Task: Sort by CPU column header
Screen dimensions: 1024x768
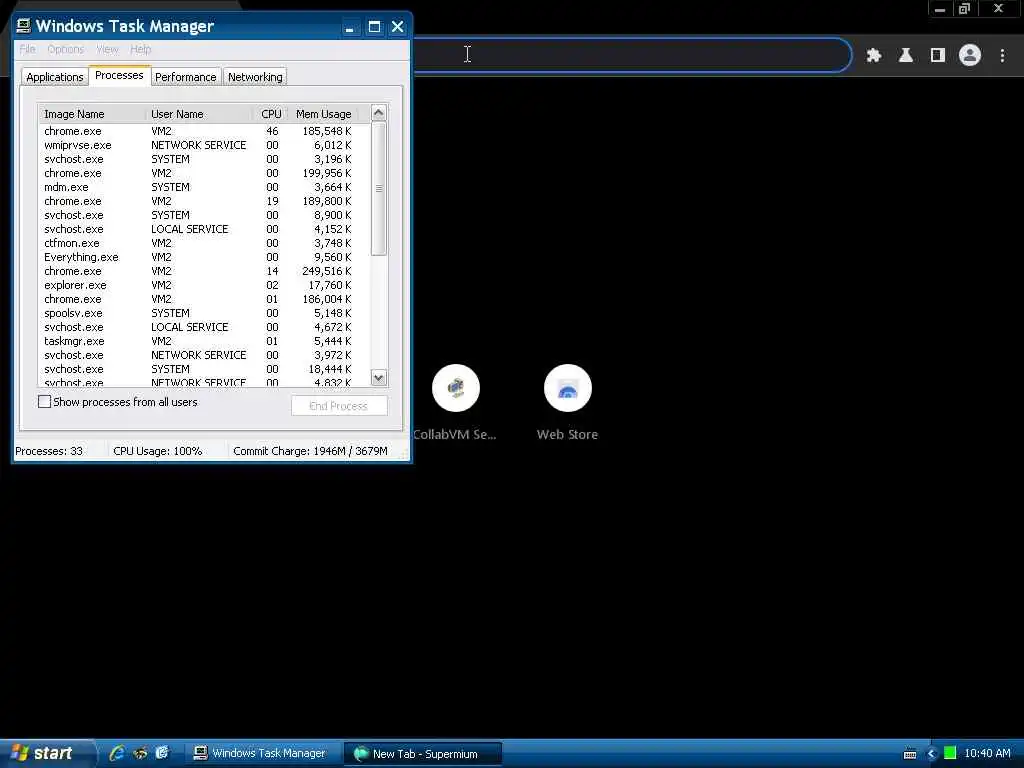Action: [270, 114]
